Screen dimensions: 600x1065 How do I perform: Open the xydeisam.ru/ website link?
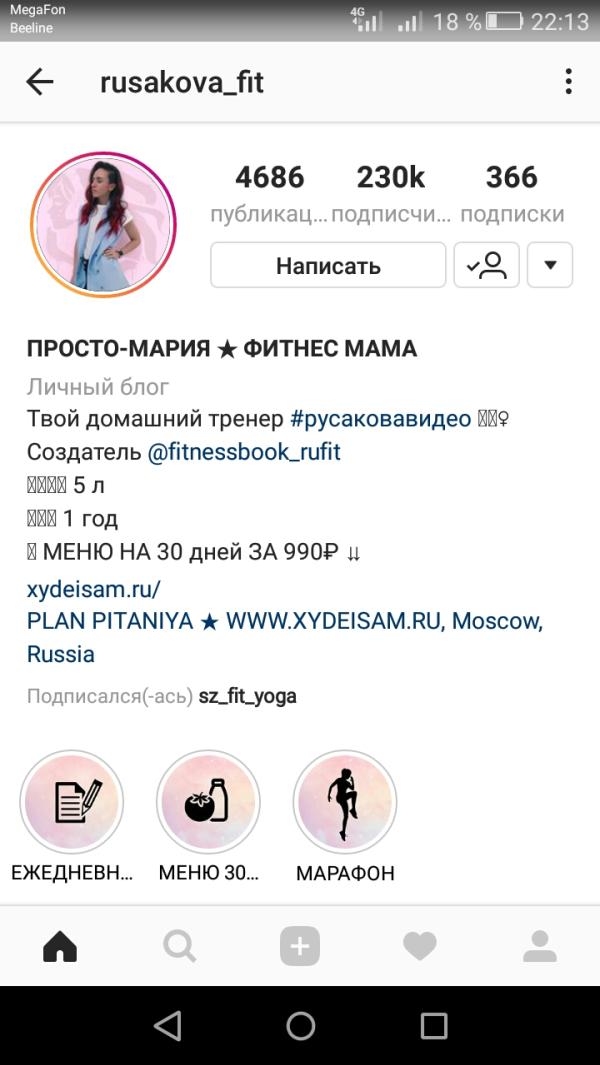click(x=94, y=588)
